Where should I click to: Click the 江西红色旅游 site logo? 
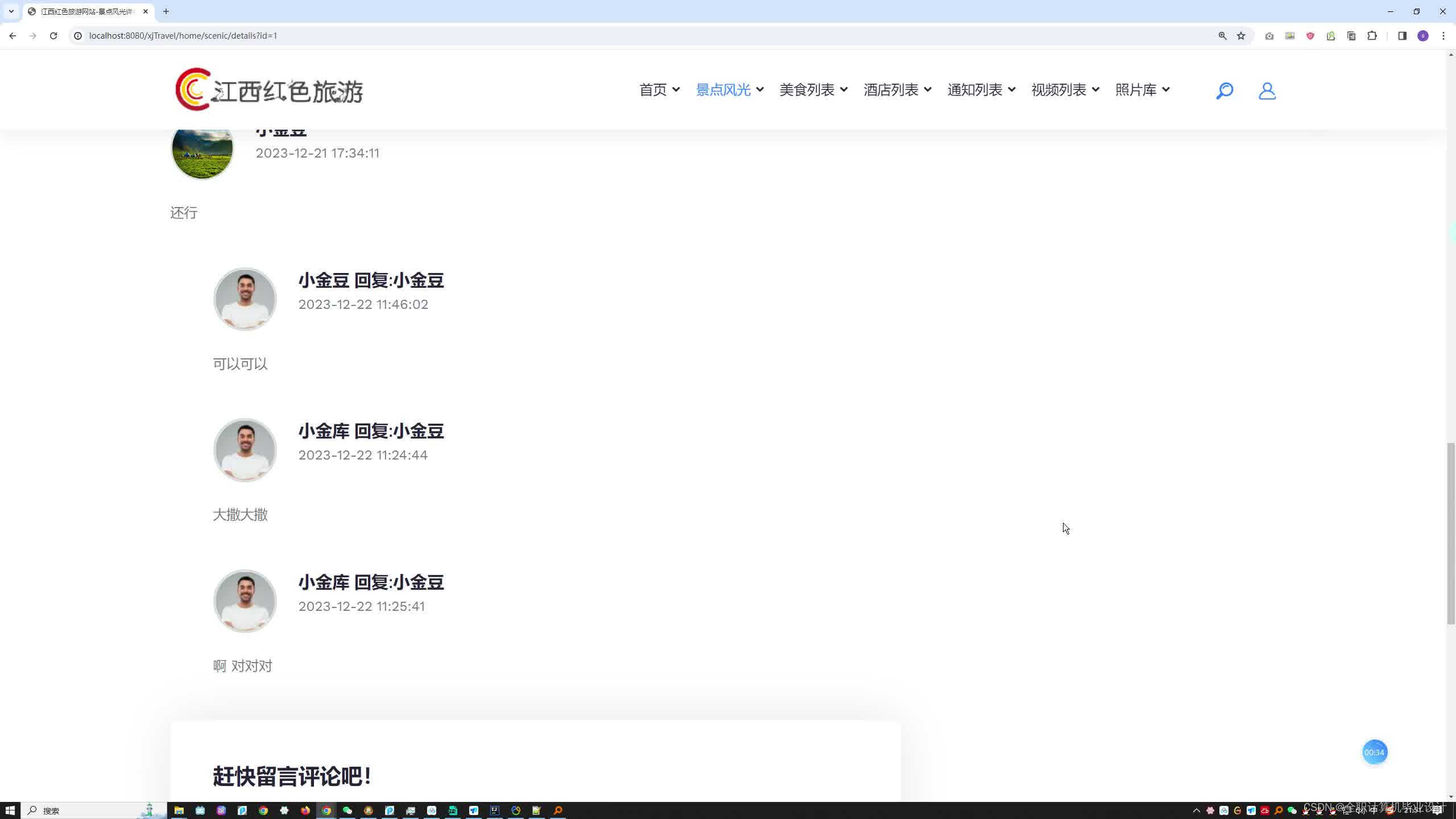[269, 90]
